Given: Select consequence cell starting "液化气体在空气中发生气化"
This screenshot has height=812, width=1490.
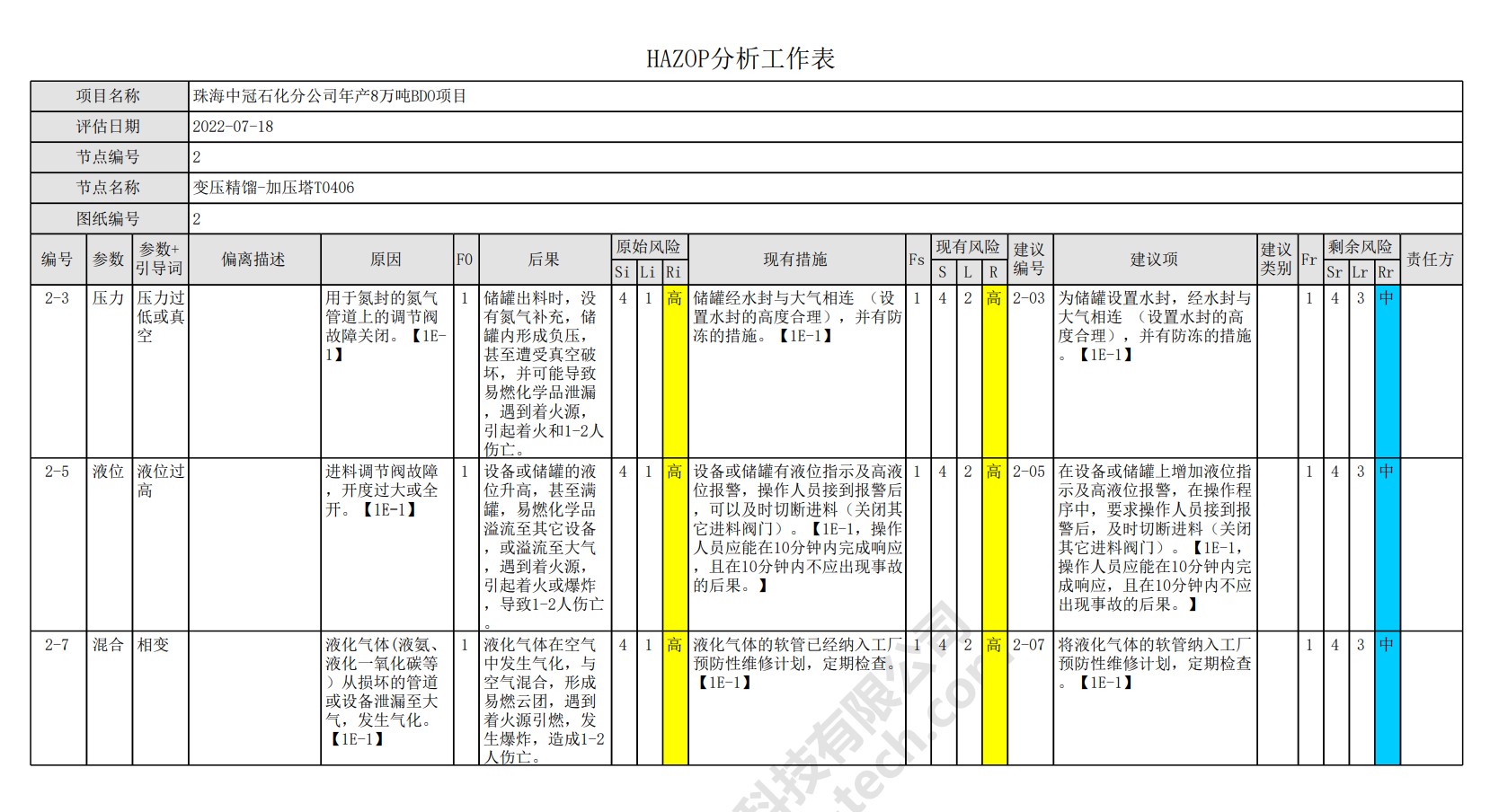Looking at the screenshot, I should tap(545, 698).
